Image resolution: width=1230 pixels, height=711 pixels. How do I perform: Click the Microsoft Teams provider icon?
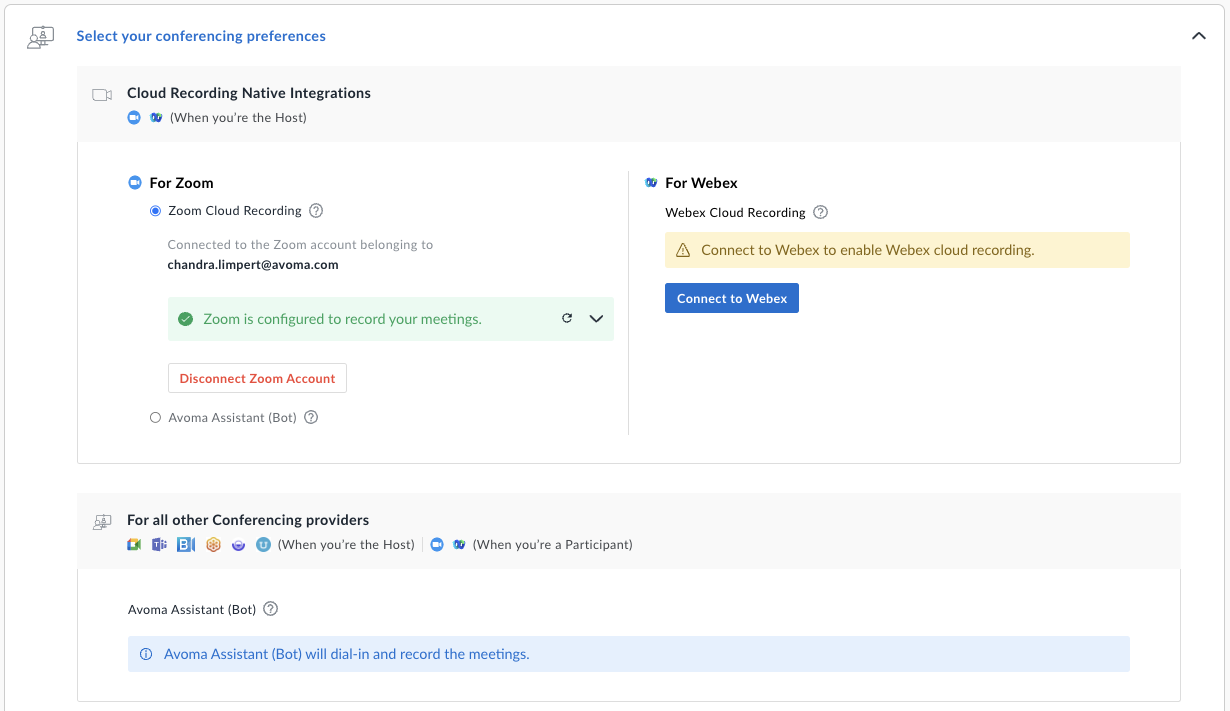[x=159, y=545]
